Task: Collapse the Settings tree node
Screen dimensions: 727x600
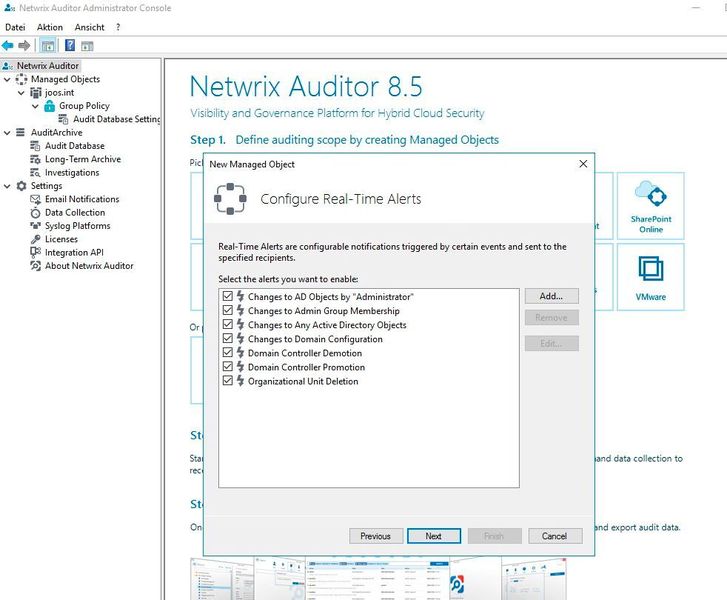Action: [8, 186]
